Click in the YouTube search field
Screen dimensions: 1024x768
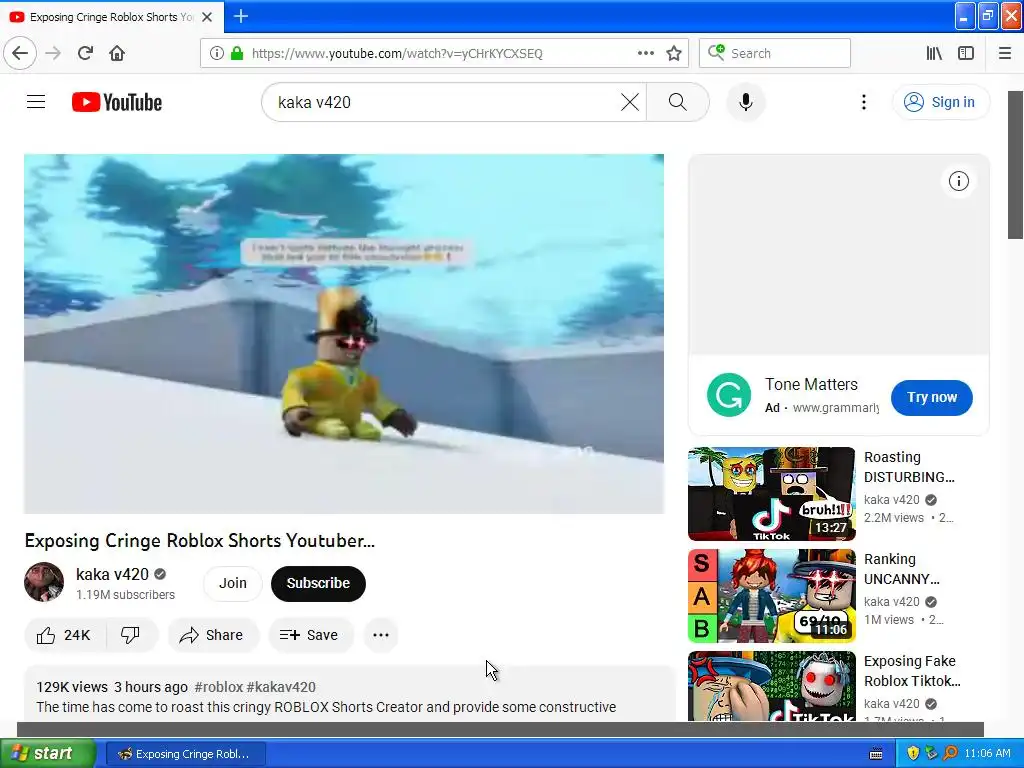tap(444, 102)
